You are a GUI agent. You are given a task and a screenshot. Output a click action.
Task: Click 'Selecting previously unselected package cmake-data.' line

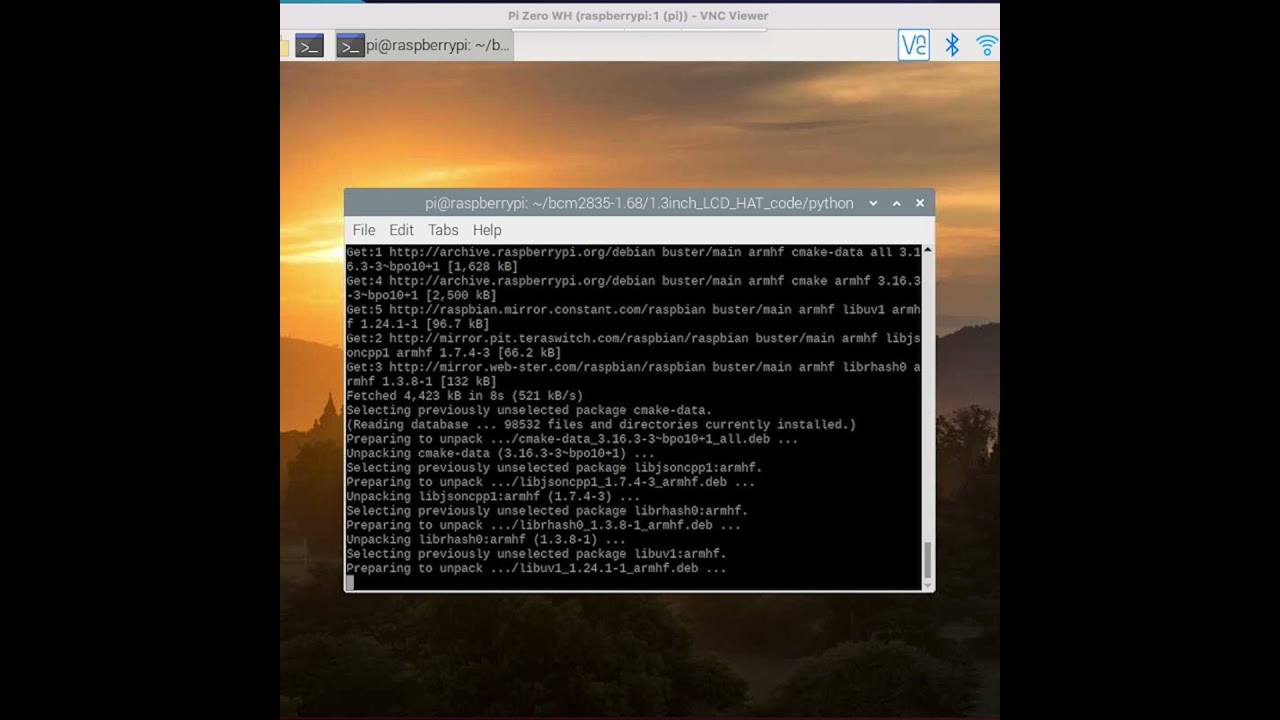pos(529,410)
